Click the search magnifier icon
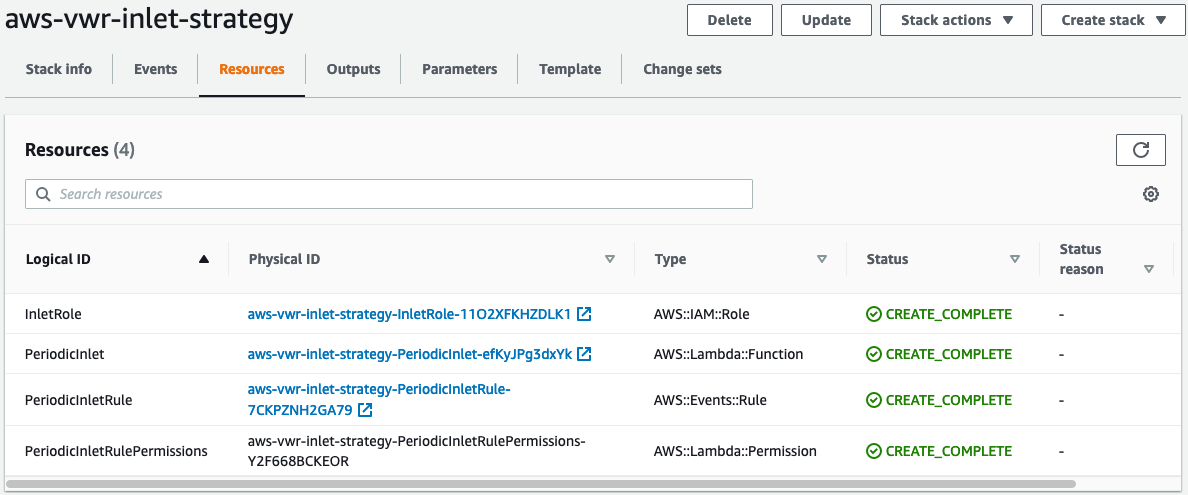Screen dimensions: 1188x495 [43, 194]
